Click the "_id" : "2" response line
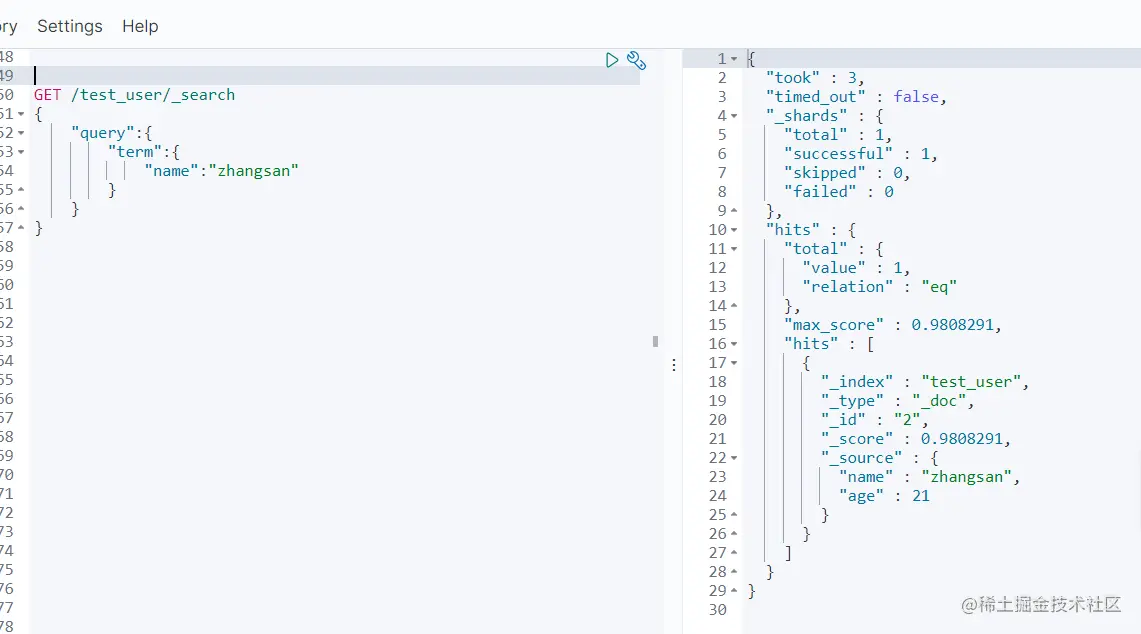Image resolution: width=1141 pixels, height=634 pixels. 874,420
